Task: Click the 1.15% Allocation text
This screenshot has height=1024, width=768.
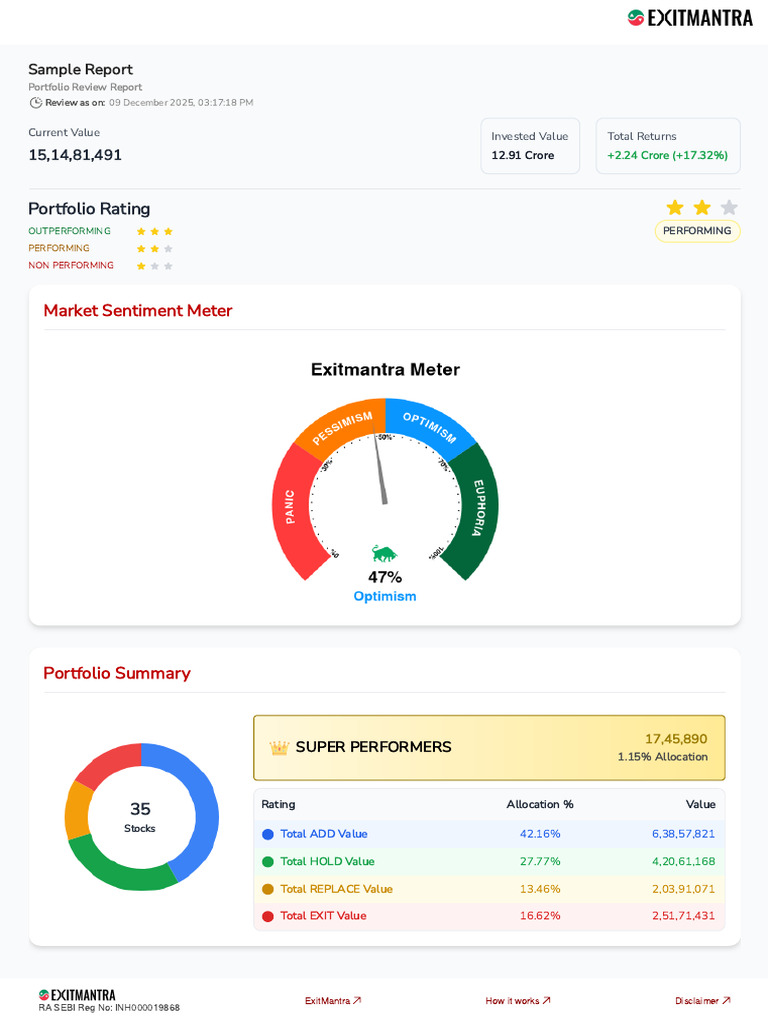Action: pyautogui.click(x=662, y=757)
